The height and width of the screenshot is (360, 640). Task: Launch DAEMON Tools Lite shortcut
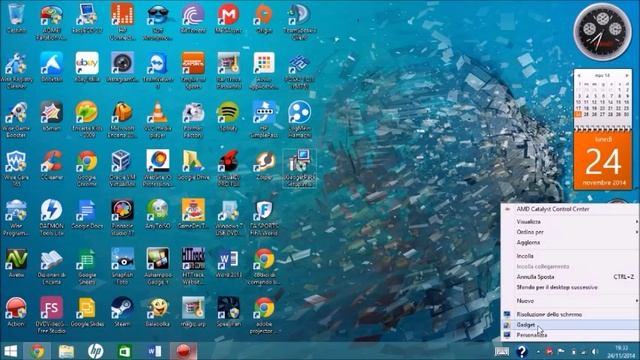click(51, 217)
